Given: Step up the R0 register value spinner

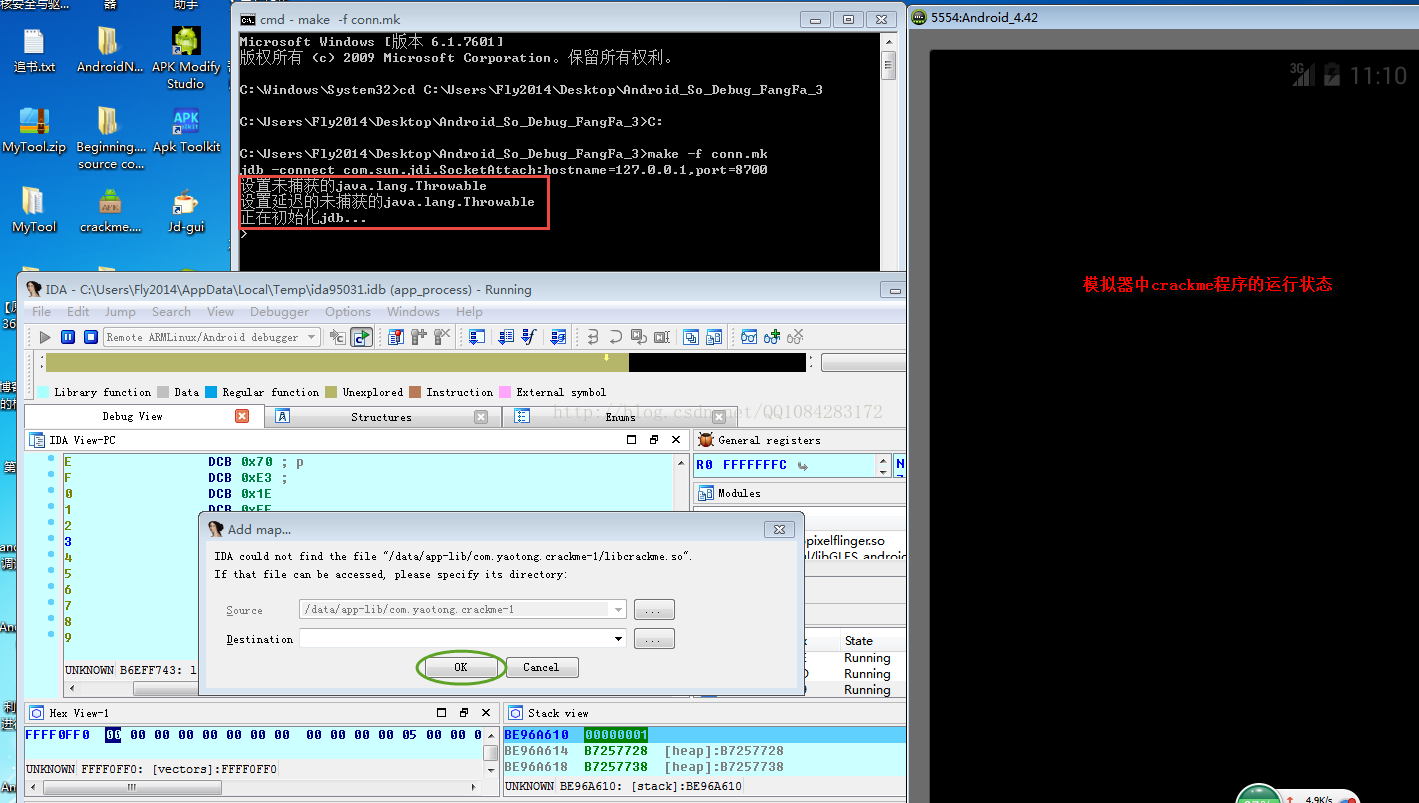Looking at the screenshot, I should click(x=883, y=460).
